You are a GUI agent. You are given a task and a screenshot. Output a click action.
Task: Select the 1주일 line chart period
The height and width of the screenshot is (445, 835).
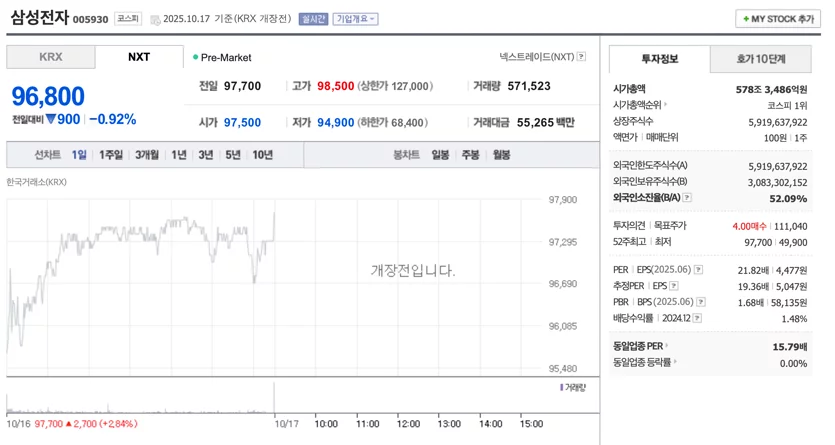[111, 155]
